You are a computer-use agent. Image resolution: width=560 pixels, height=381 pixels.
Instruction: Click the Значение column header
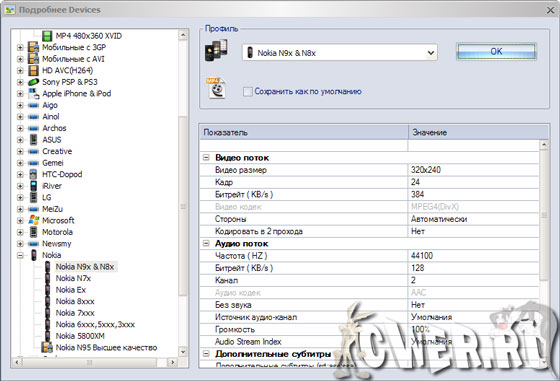[478, 132]
